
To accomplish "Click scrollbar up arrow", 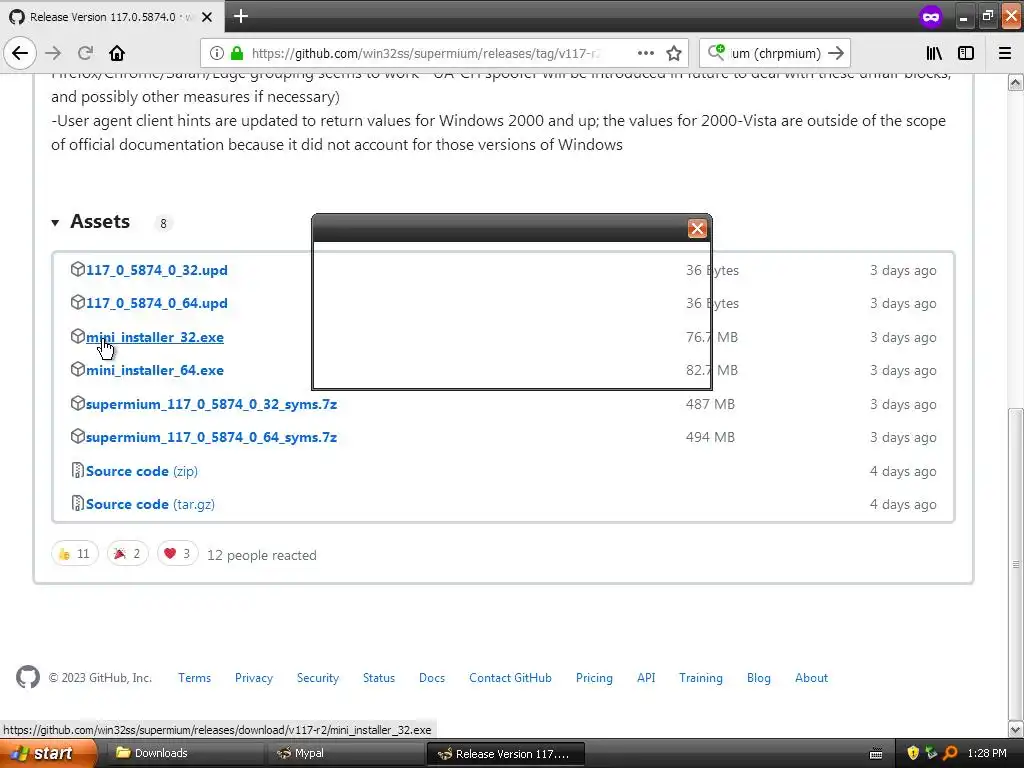I will tap(1016, 82).
